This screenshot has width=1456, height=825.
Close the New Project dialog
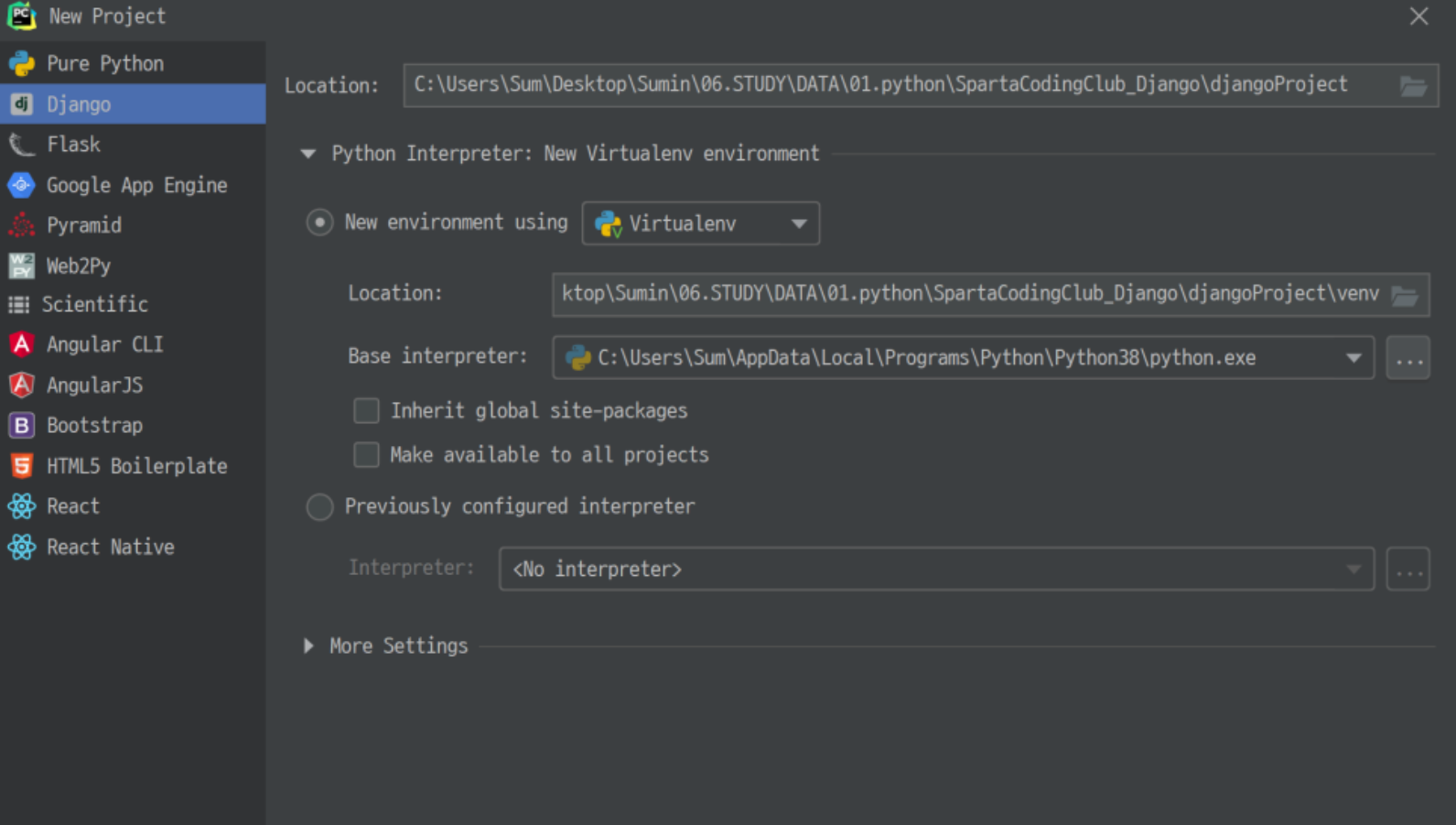pyautogui.click(x=1418, y=16)
